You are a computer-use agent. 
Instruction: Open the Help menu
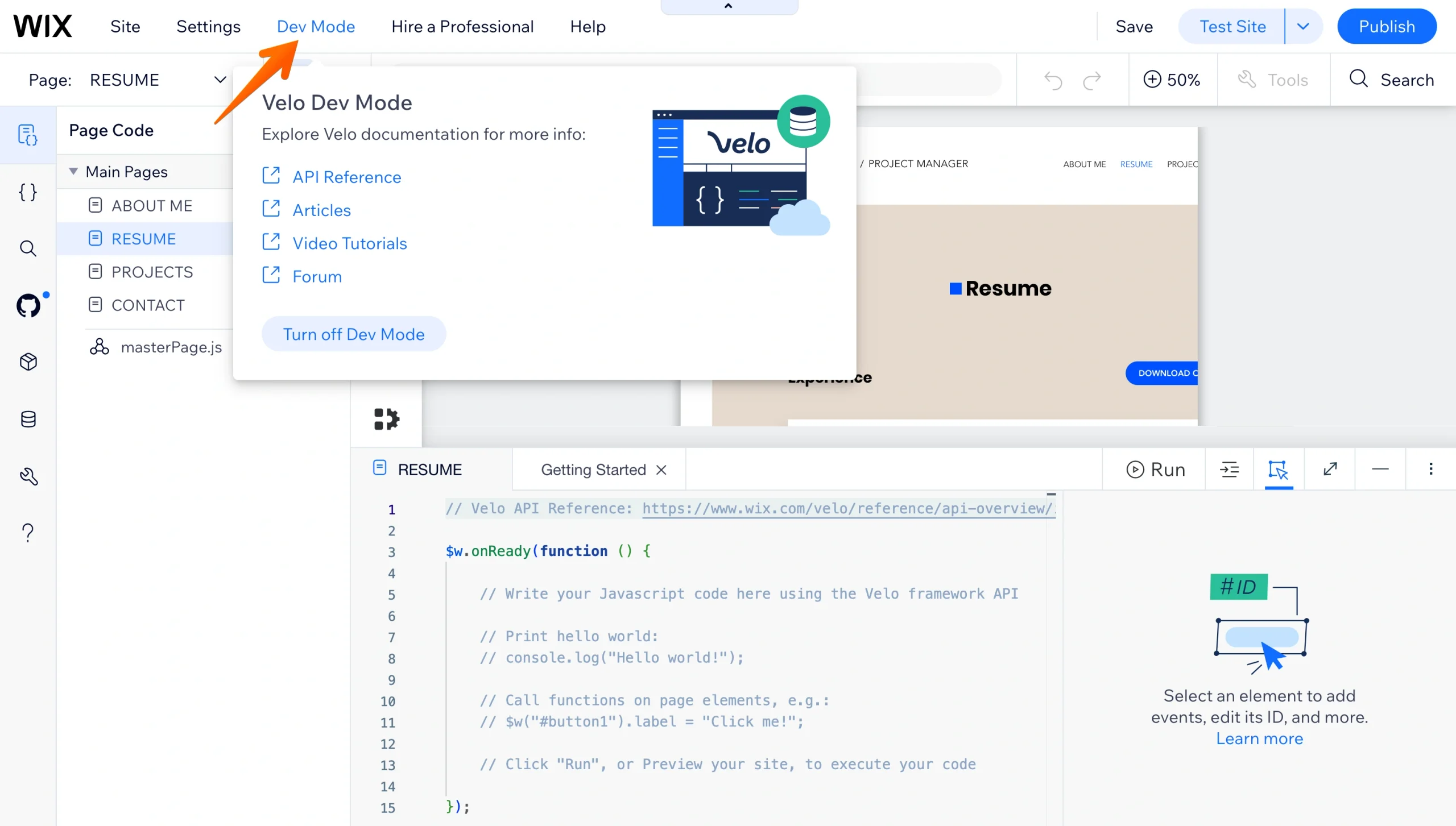tap(588, 26)
